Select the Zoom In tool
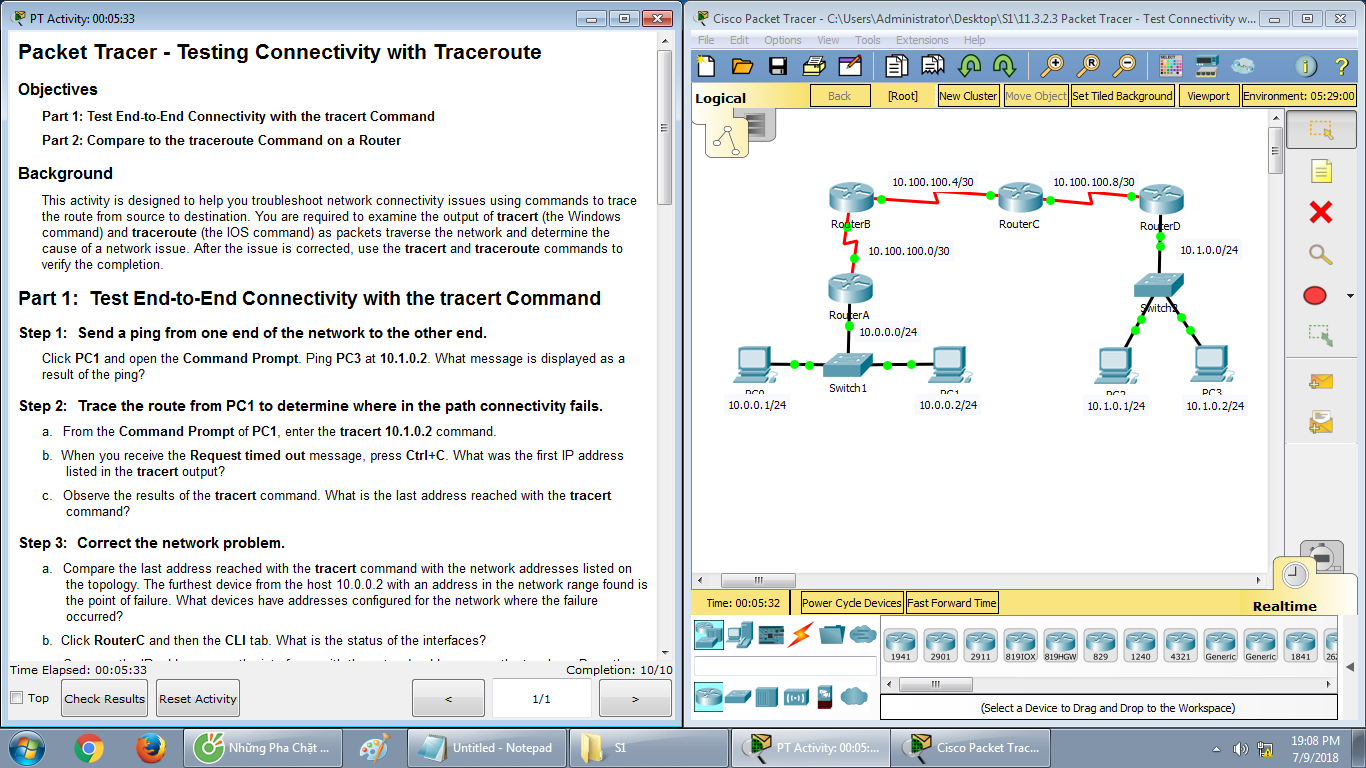The image size is (1366, 768). tap(1052, 66)
